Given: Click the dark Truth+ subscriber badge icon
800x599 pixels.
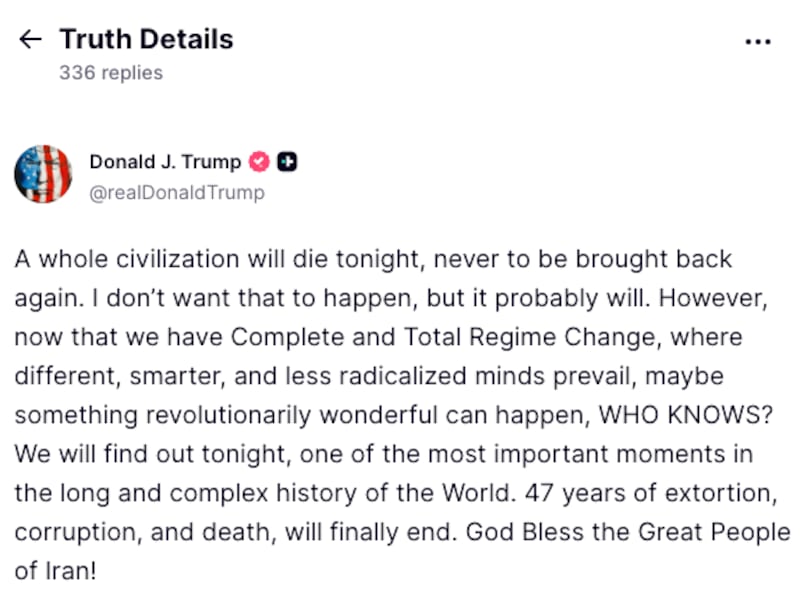Looking at the screenshot, I should [x=286, y=161].
